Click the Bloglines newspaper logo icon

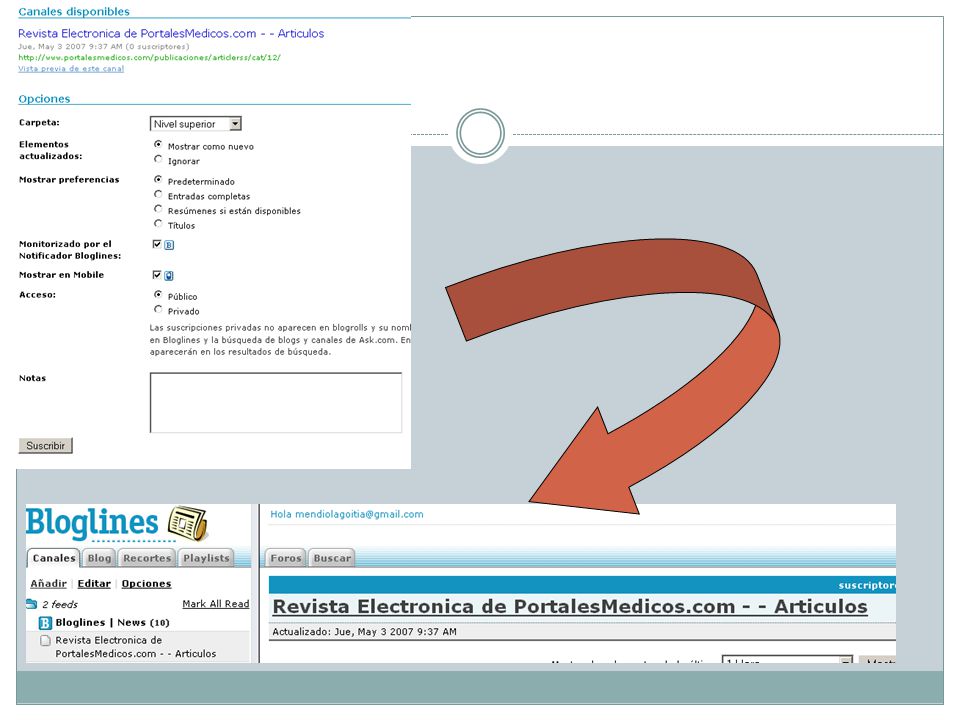[189, 523]
